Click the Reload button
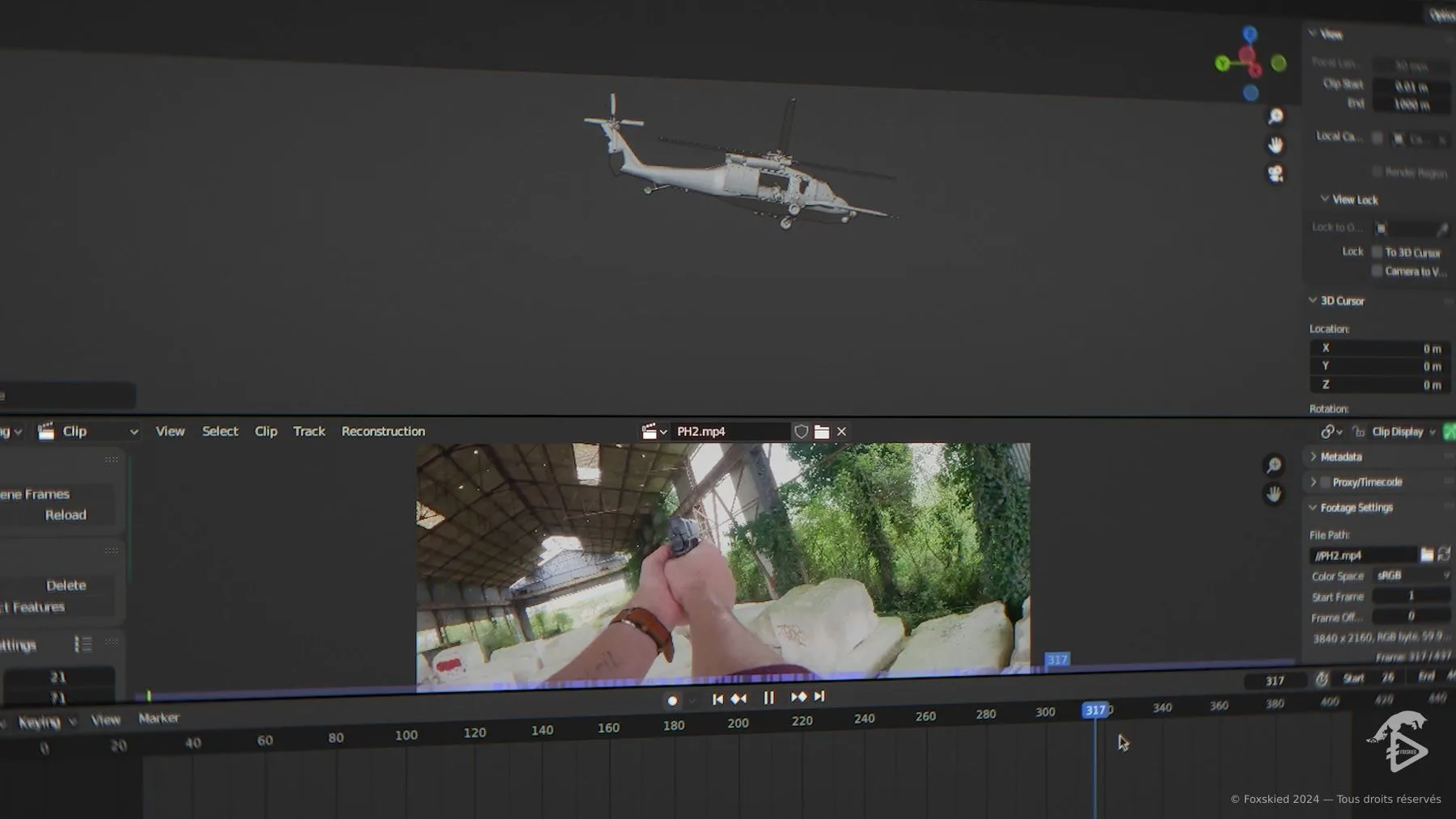 pos(65,515)
